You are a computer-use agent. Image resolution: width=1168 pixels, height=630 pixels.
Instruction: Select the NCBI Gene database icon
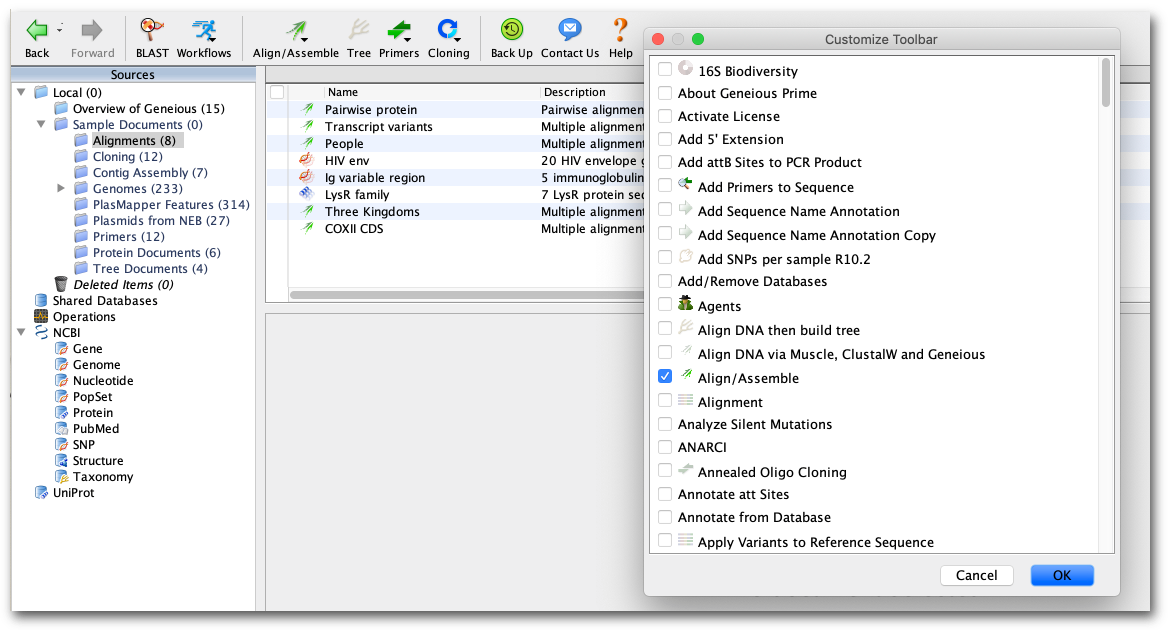(61, 348)
